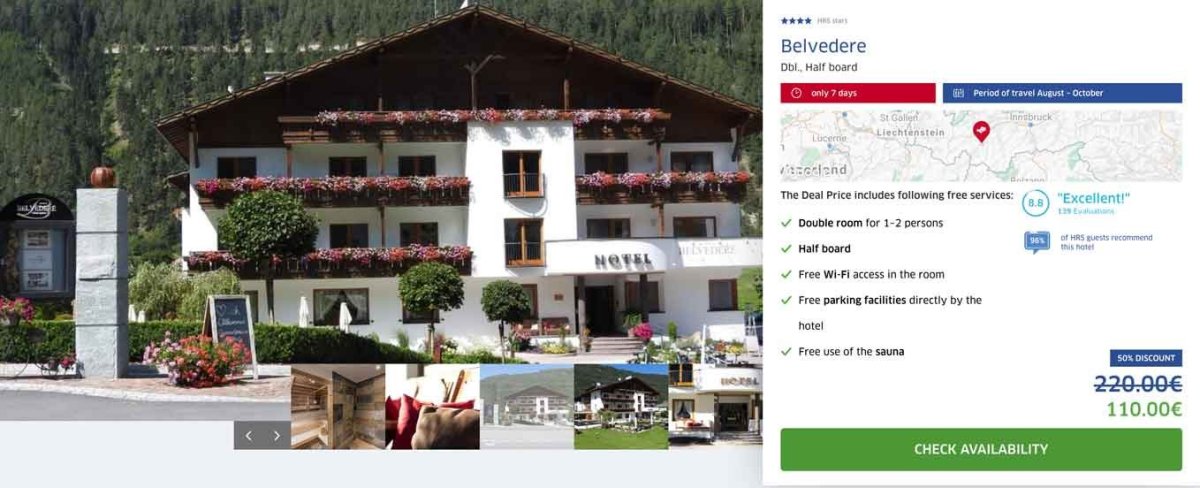Click the 8.8 rating circle

1035,204
